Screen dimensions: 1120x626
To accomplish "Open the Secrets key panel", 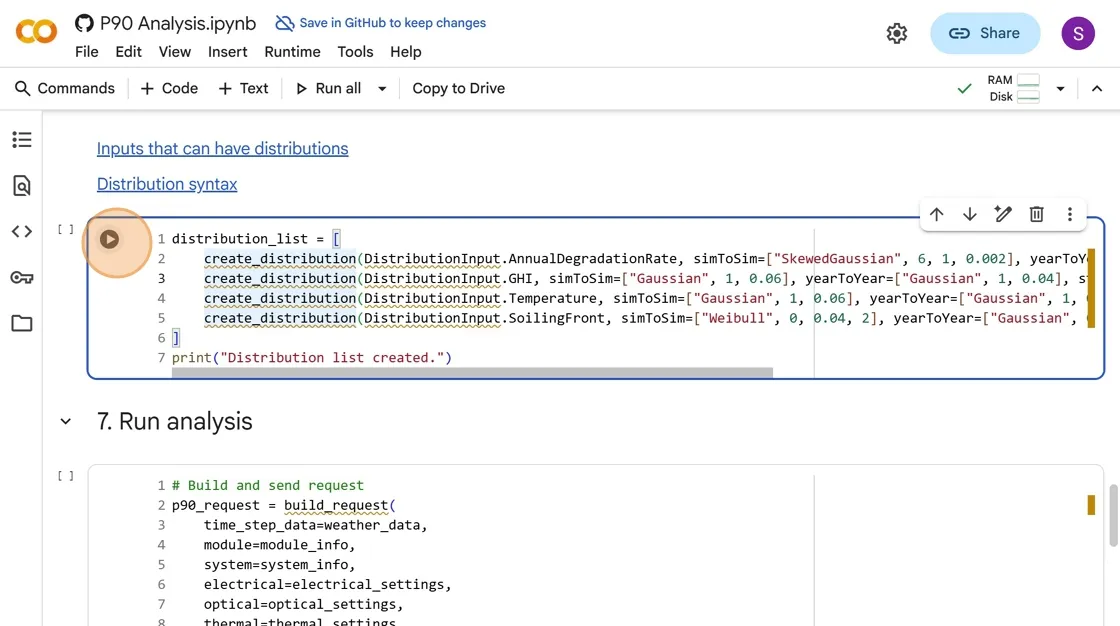I will (x=22, y=278).
